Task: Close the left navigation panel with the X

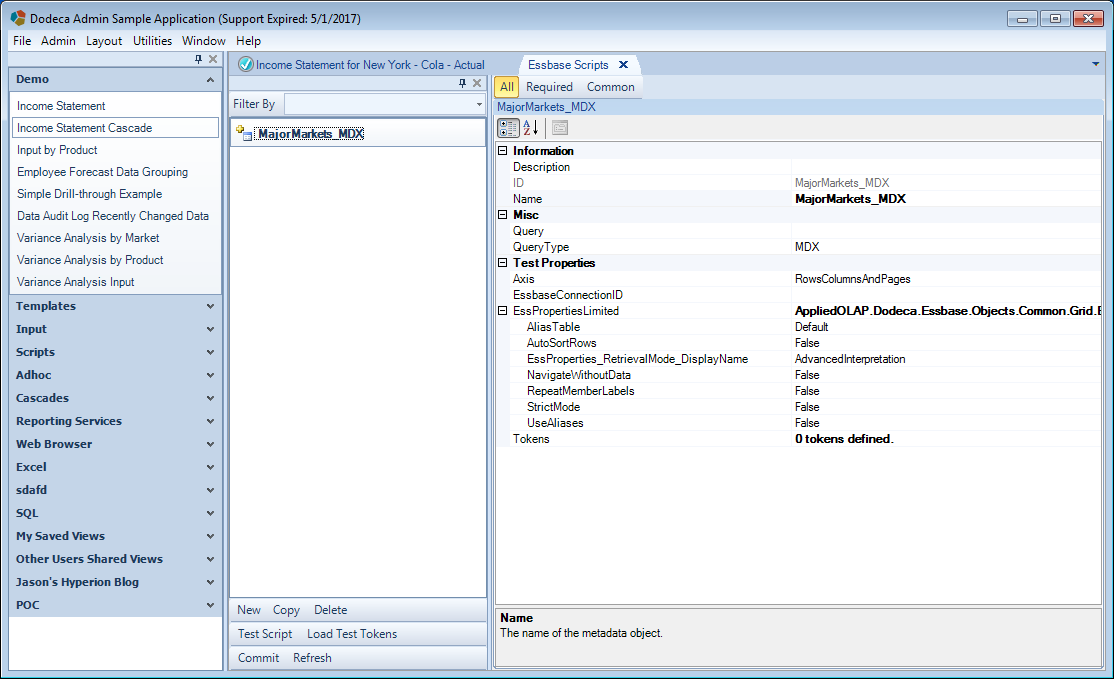Action: point(213,59)
